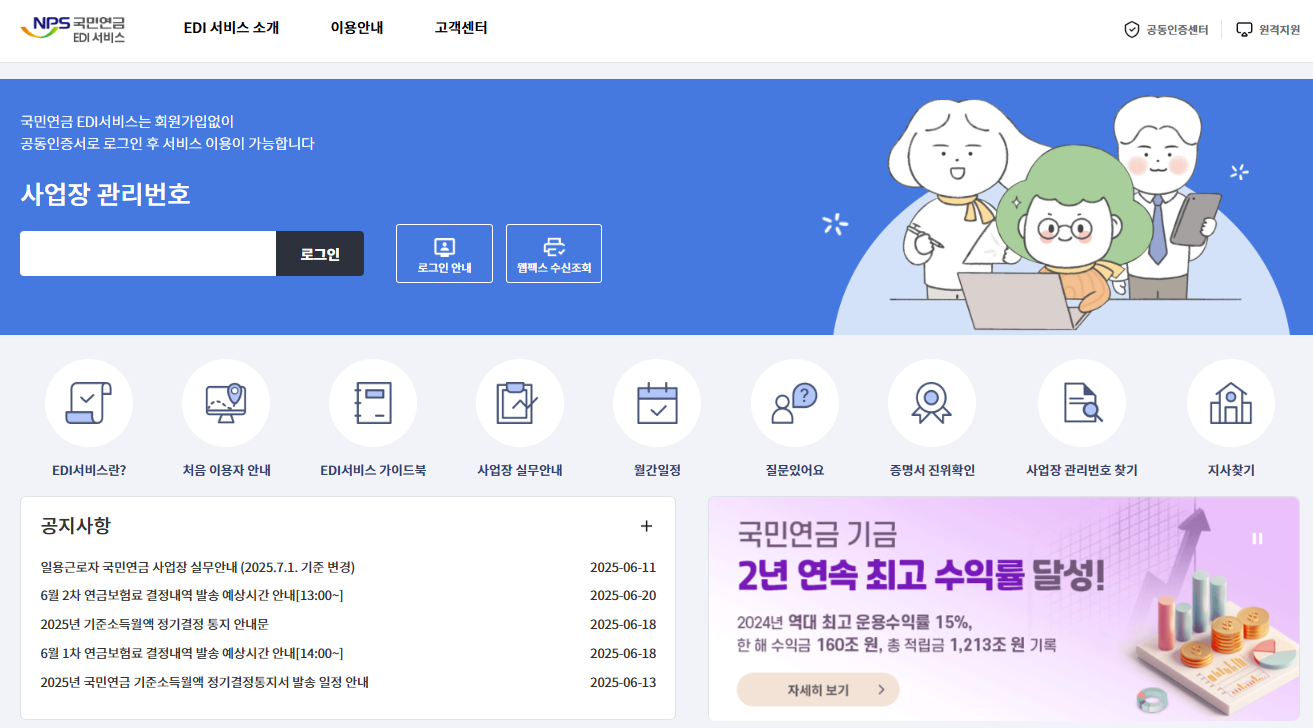Click the 공동인증센터 shield icon
The width and height of the screenshot is (1313, 728).
pyautogui.click(x=1132, y=30)
